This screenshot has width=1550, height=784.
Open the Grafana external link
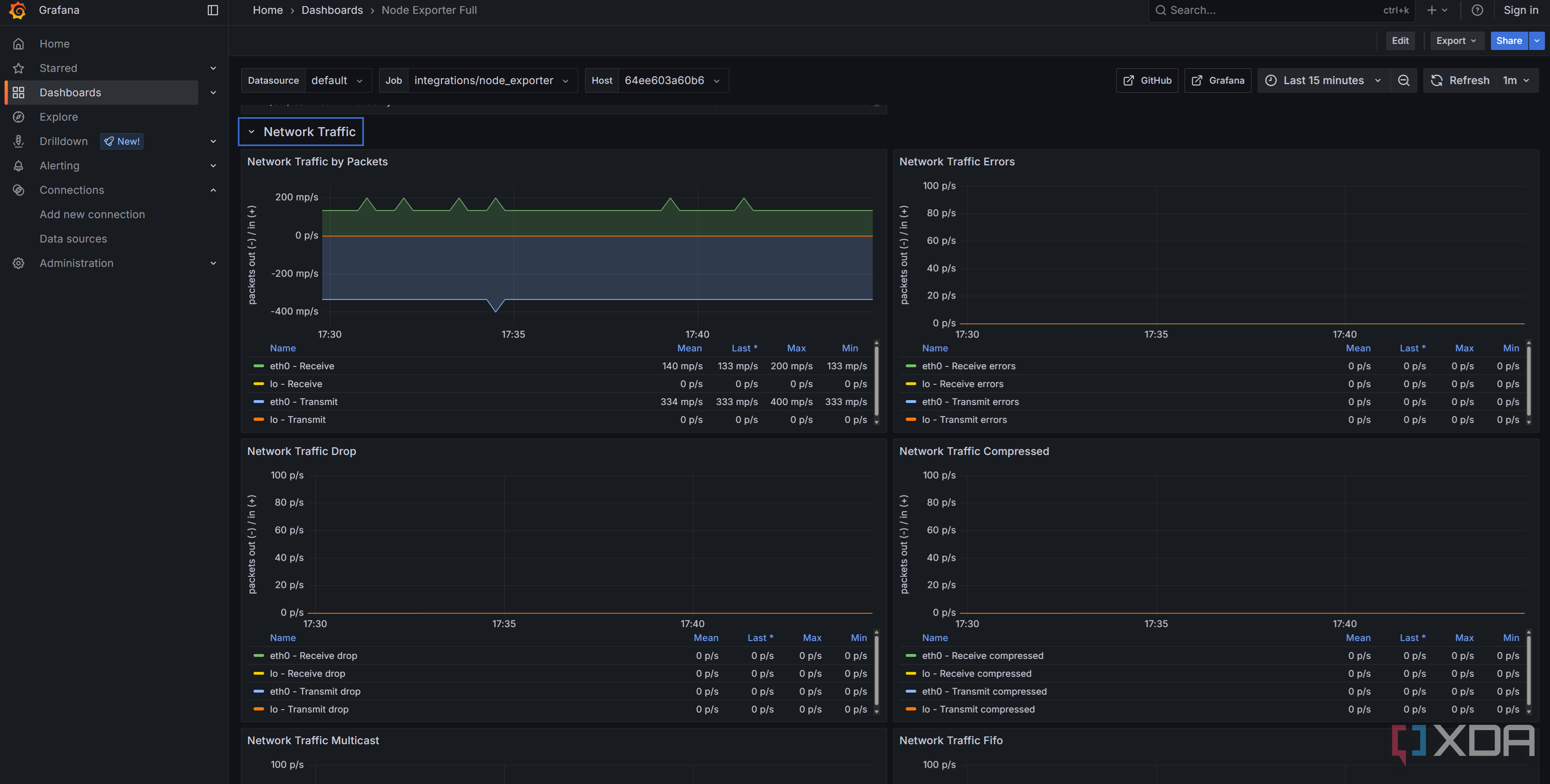pyautogui.click(x=1217, y=80)
